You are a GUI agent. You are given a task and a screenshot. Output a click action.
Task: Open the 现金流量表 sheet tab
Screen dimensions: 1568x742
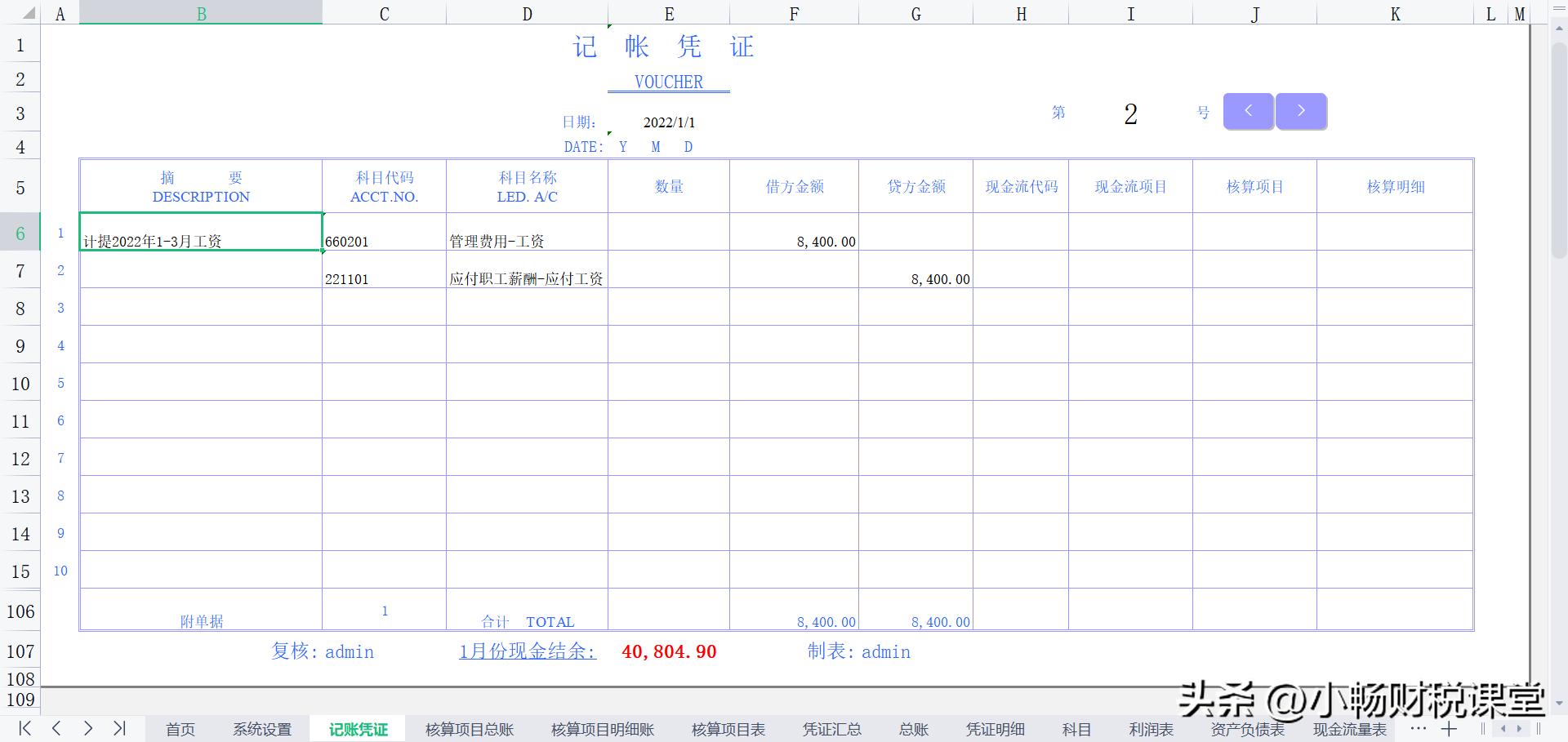tap(1349, 729)
